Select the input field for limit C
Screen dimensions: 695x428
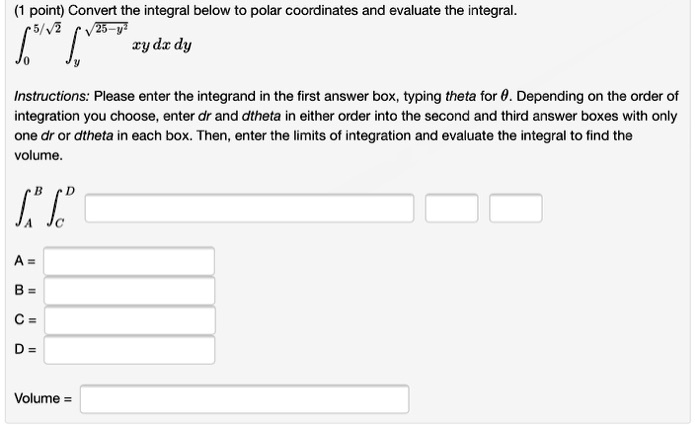pos(129,320)
